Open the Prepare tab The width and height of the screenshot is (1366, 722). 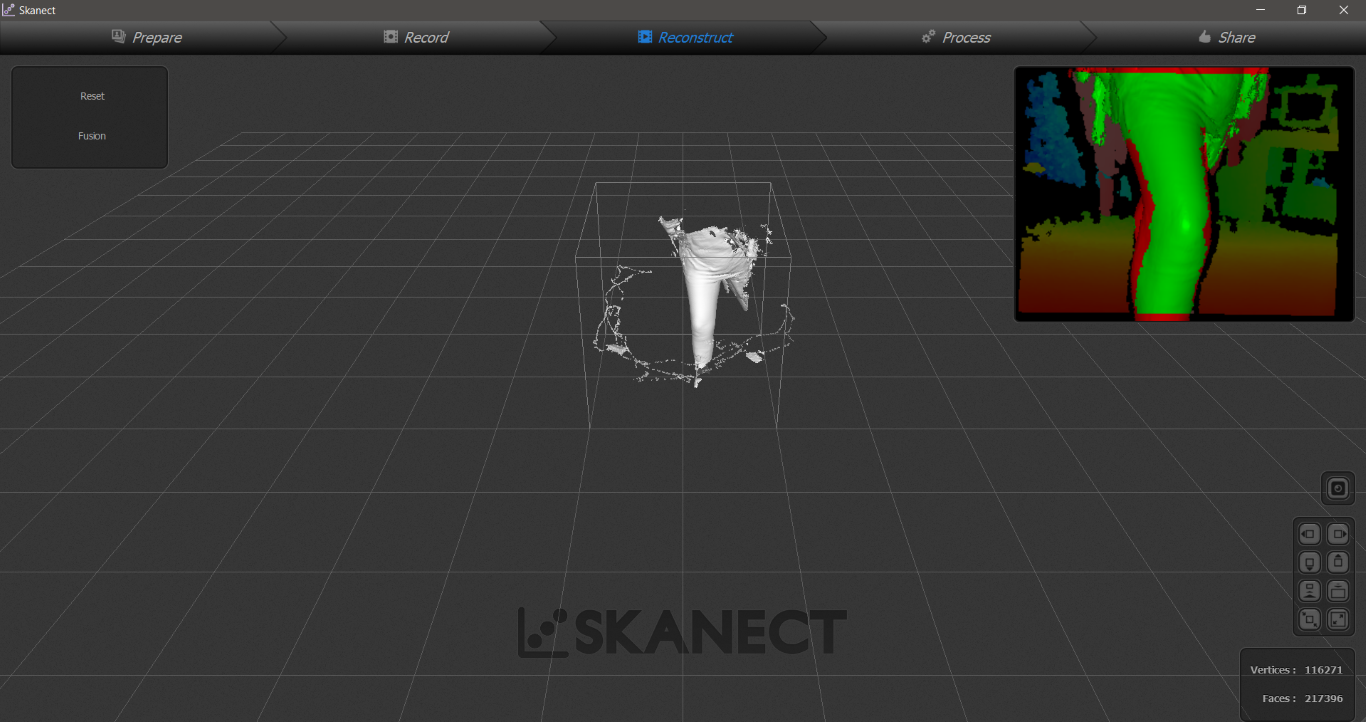pyautogui.click(x=146, y=37)
